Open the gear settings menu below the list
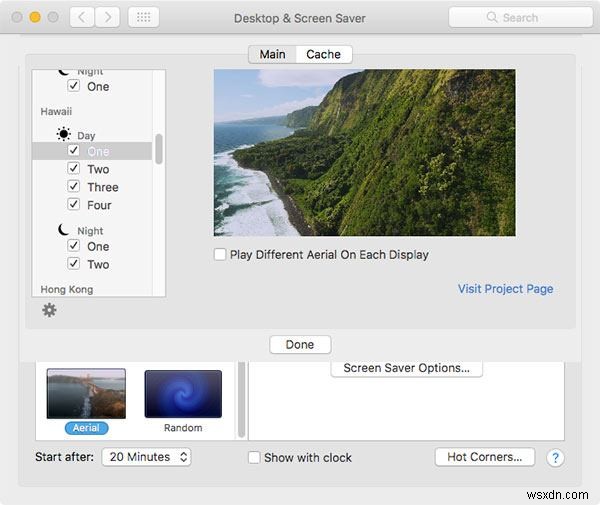This screenshot has width=600, height=505. (x=49, y=310)
